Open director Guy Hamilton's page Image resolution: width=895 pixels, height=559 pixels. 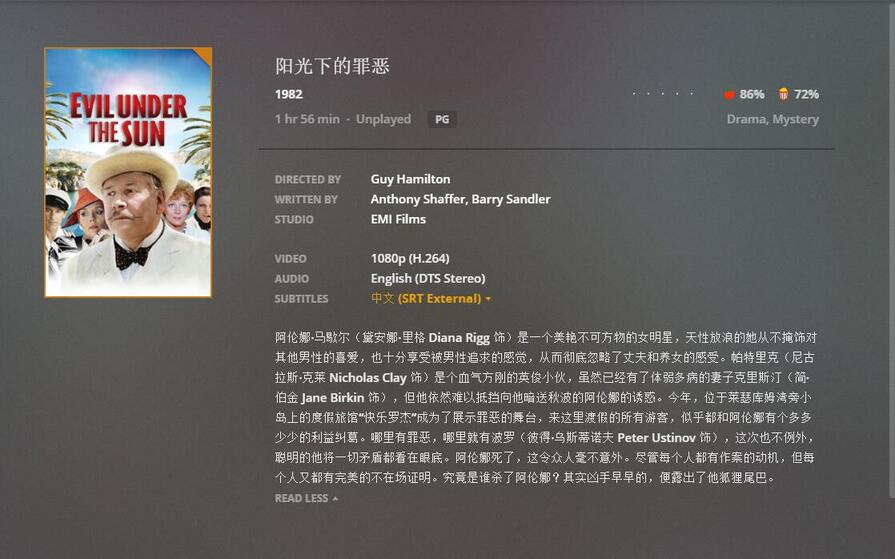(x=410, y=179)
